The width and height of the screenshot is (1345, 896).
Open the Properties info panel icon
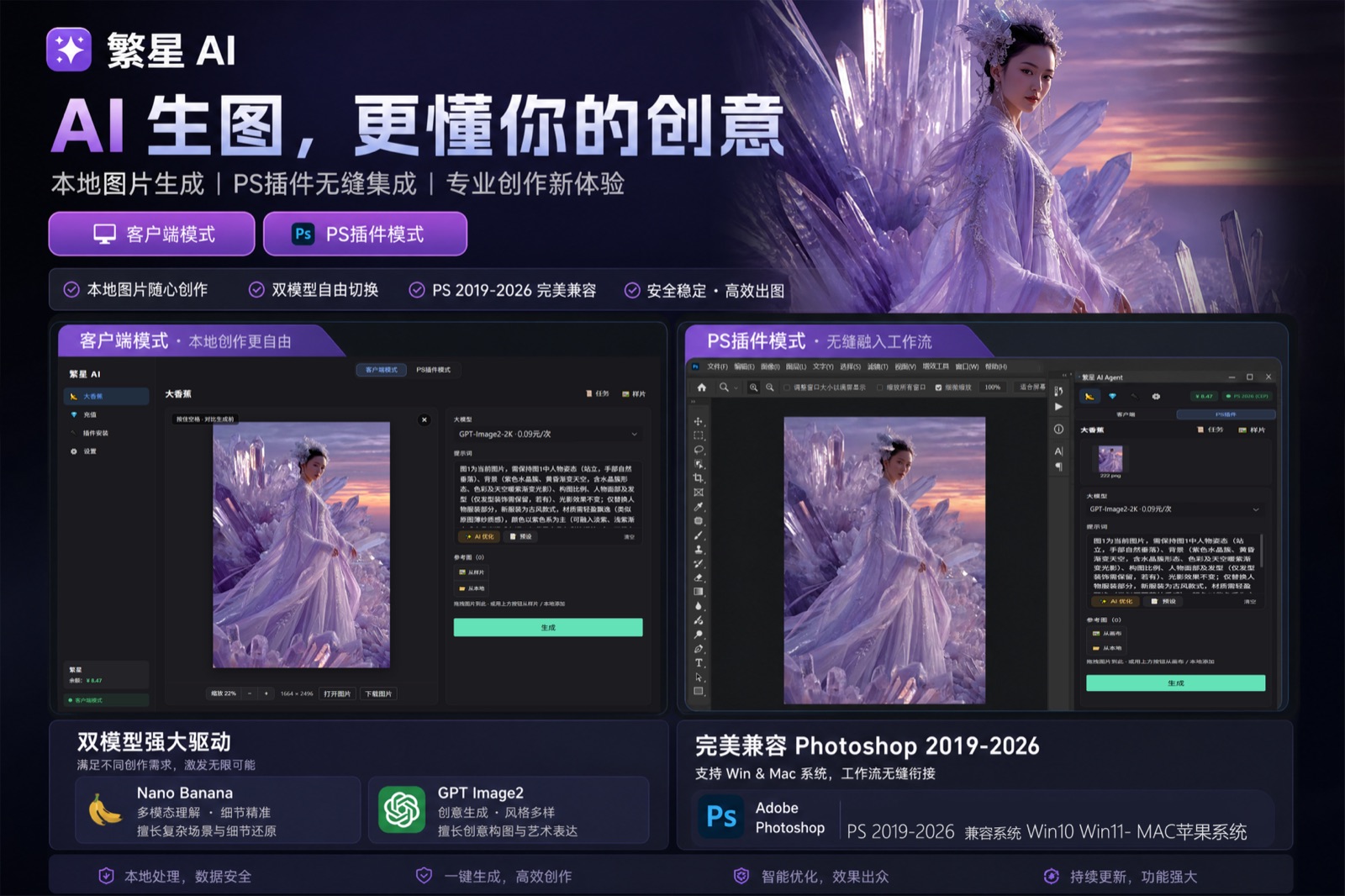(x=1058, y=430)
